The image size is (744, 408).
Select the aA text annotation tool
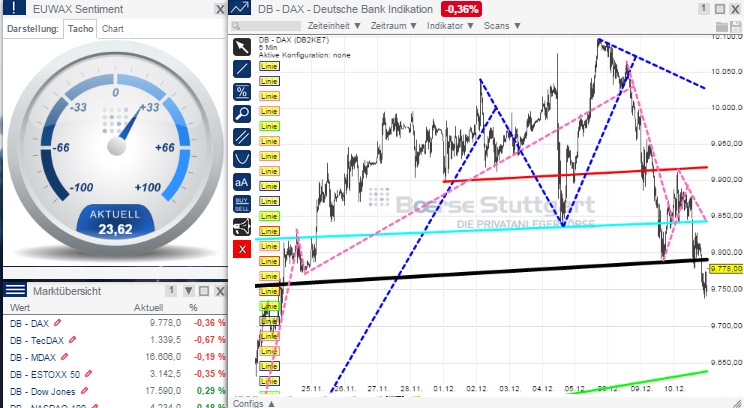(x=242, y=181)
